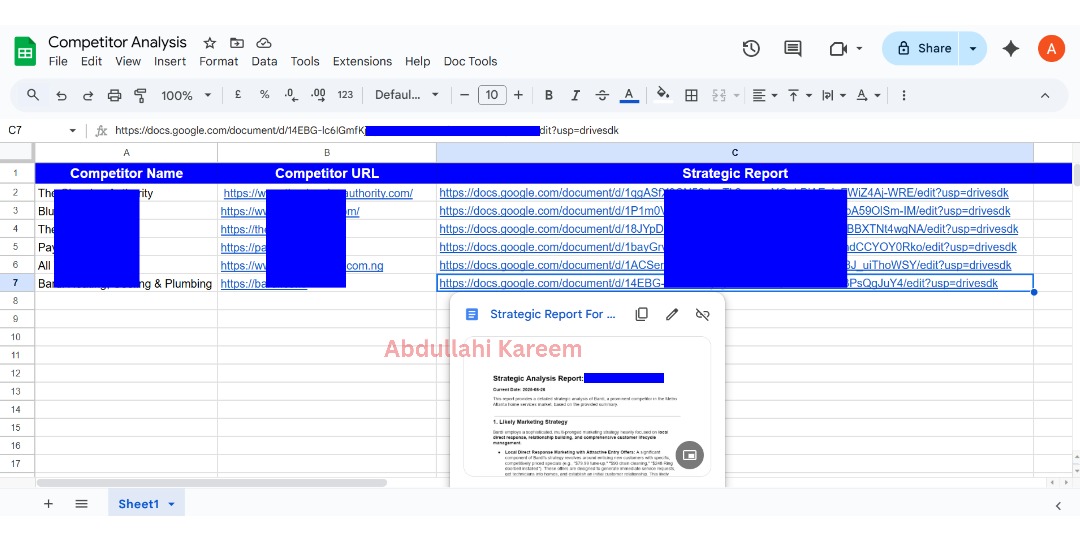Open the Format menu
This screenshot has height=540, width=1080.
pyautogui.click(x=219, y=61)
